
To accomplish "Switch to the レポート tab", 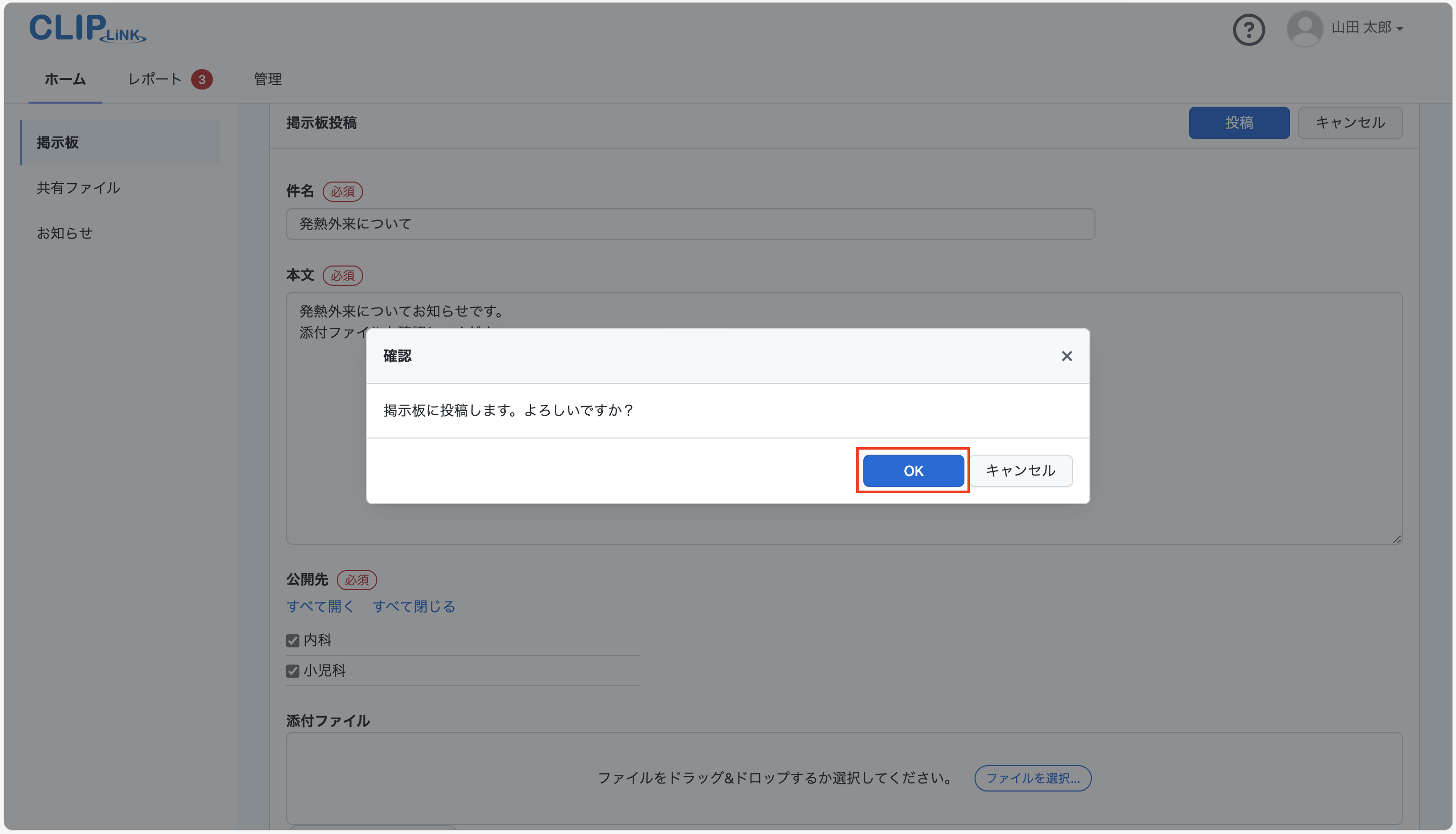I will 155,79.
